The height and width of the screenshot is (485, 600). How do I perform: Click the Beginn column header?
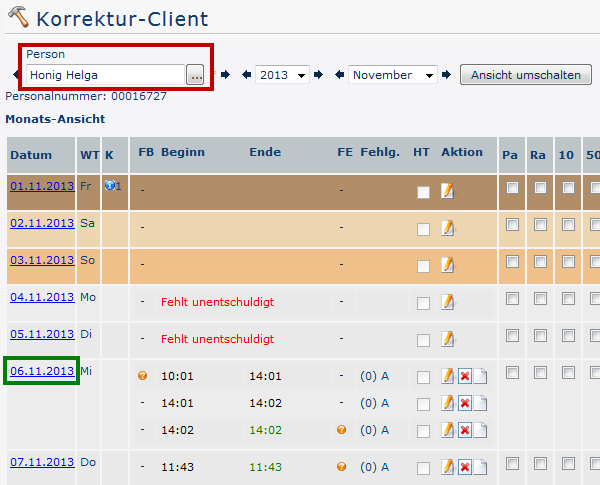pos(183,152)
